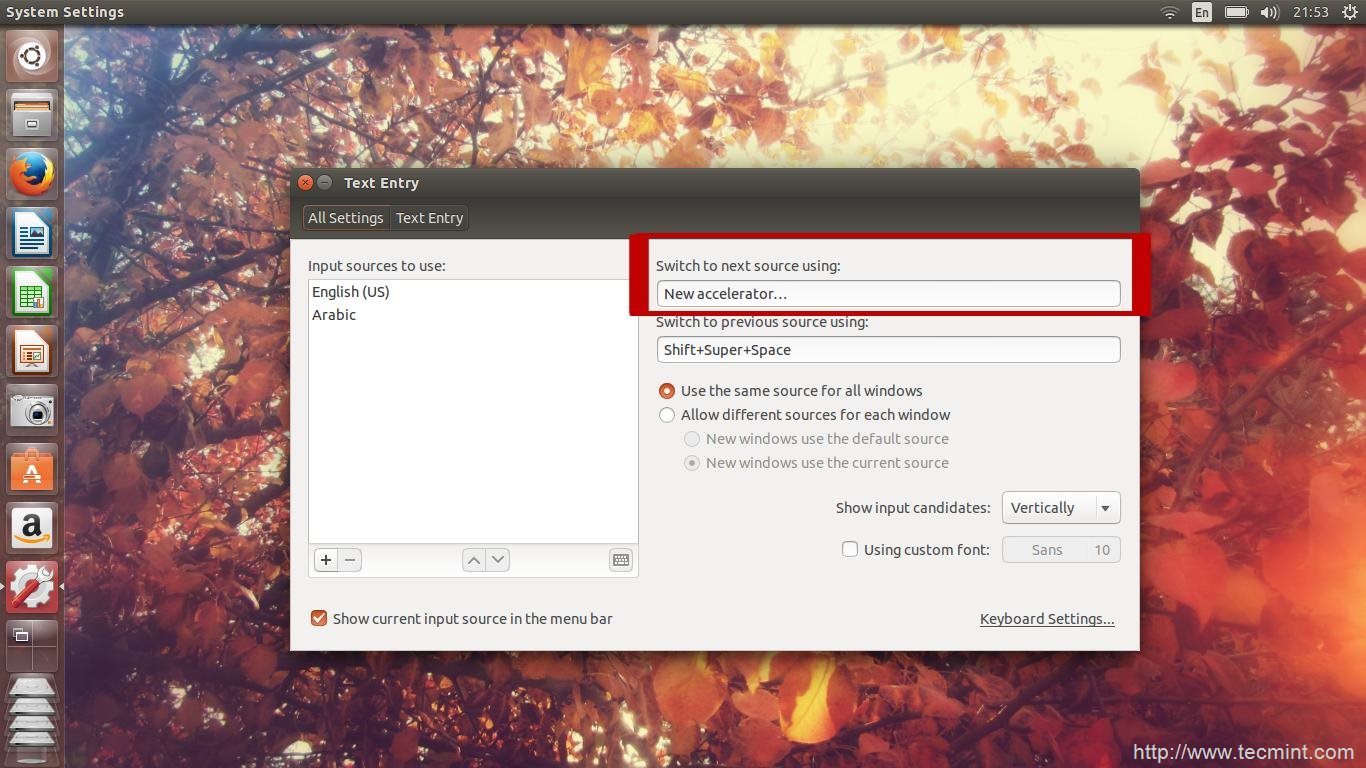Minimize the Text Entry window
This screenshot has width=1366, height=768.
coord(324,183)
